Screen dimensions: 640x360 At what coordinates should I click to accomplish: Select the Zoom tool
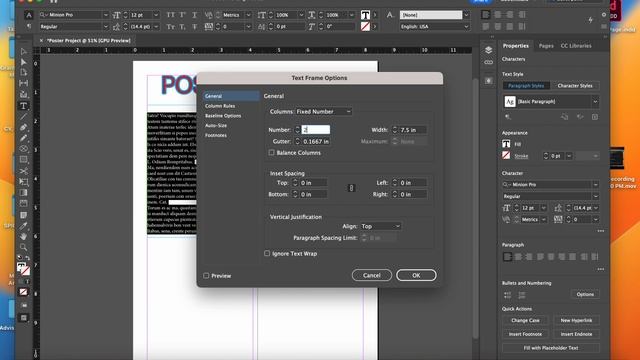click(23, 247)
